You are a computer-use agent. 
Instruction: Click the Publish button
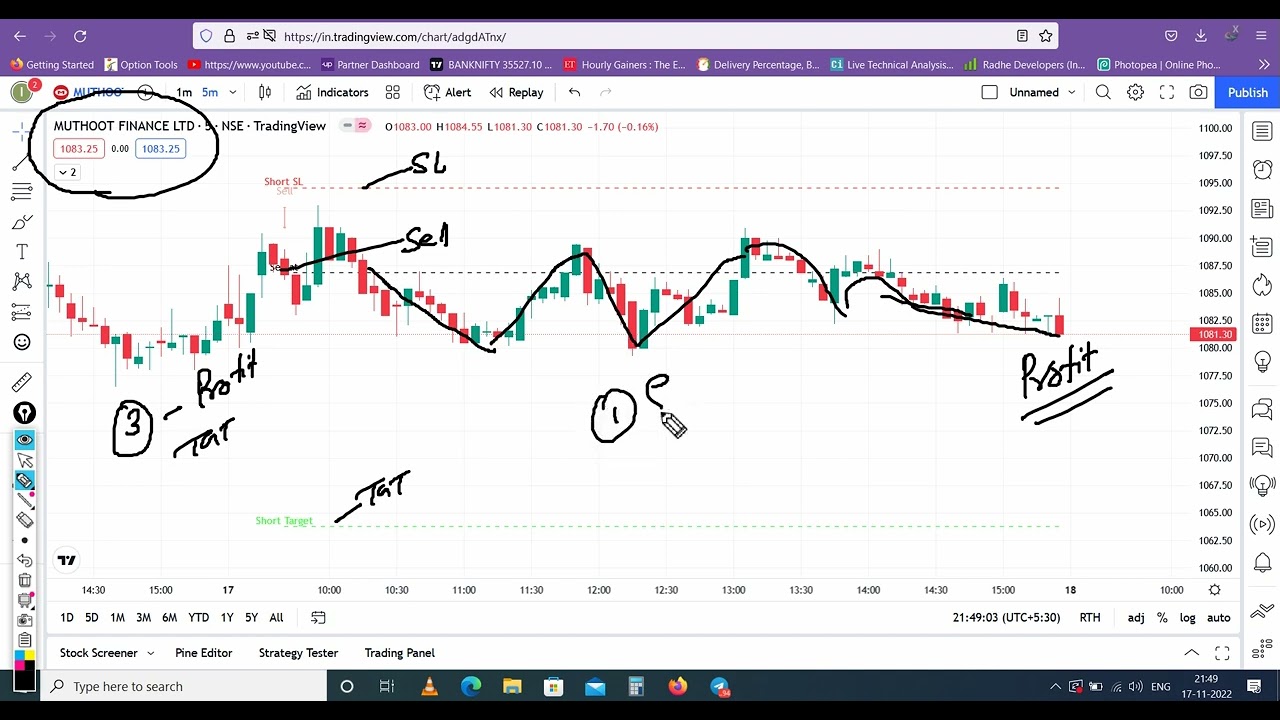pos(1248,92)
